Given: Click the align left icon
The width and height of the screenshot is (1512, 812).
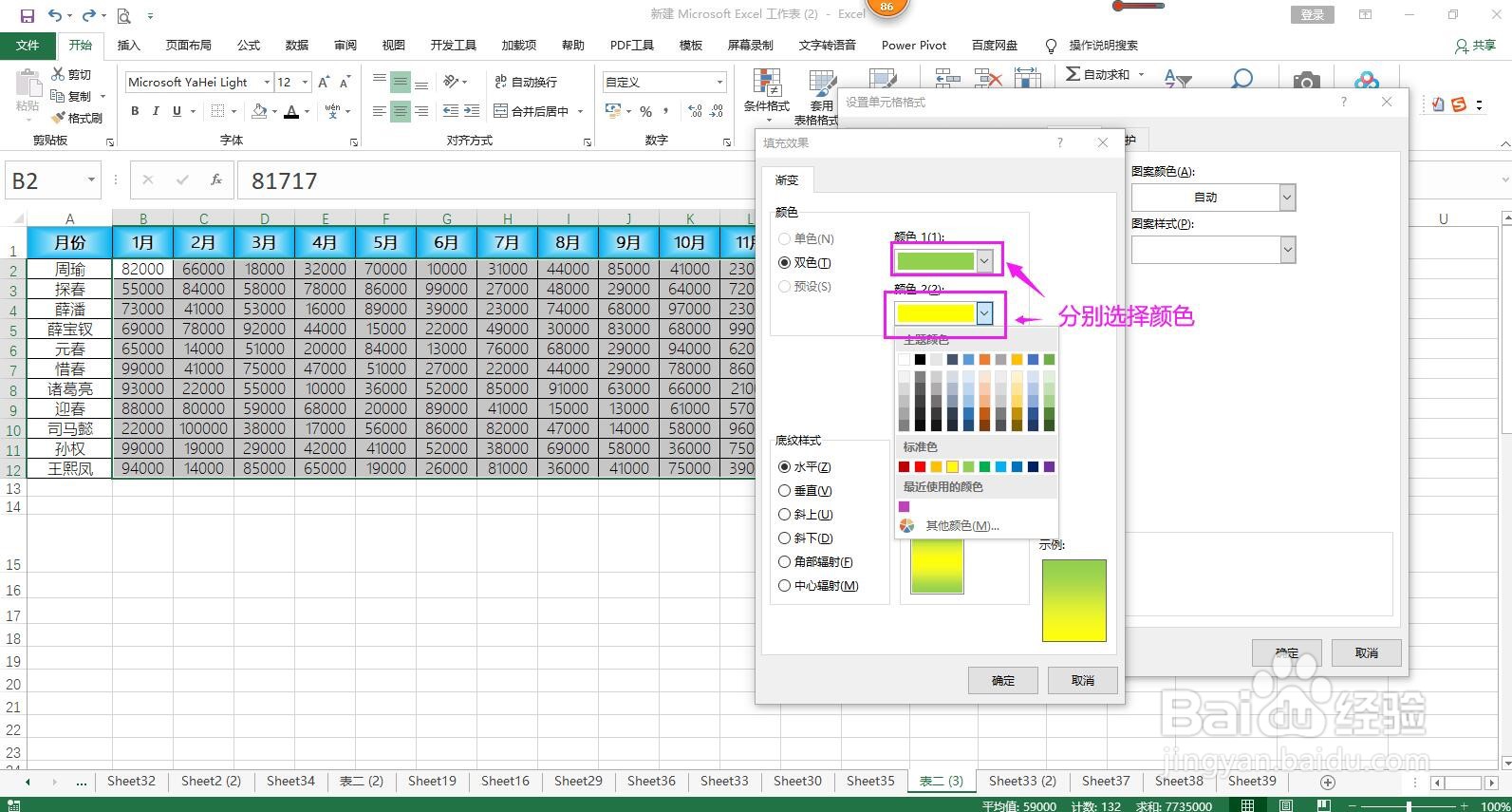Looking at the screenshot, I should click(380, 111).
